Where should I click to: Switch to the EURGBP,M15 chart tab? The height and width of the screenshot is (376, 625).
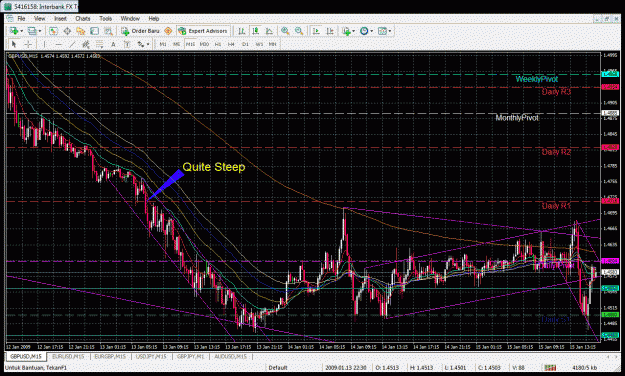[x=110, y=356]
